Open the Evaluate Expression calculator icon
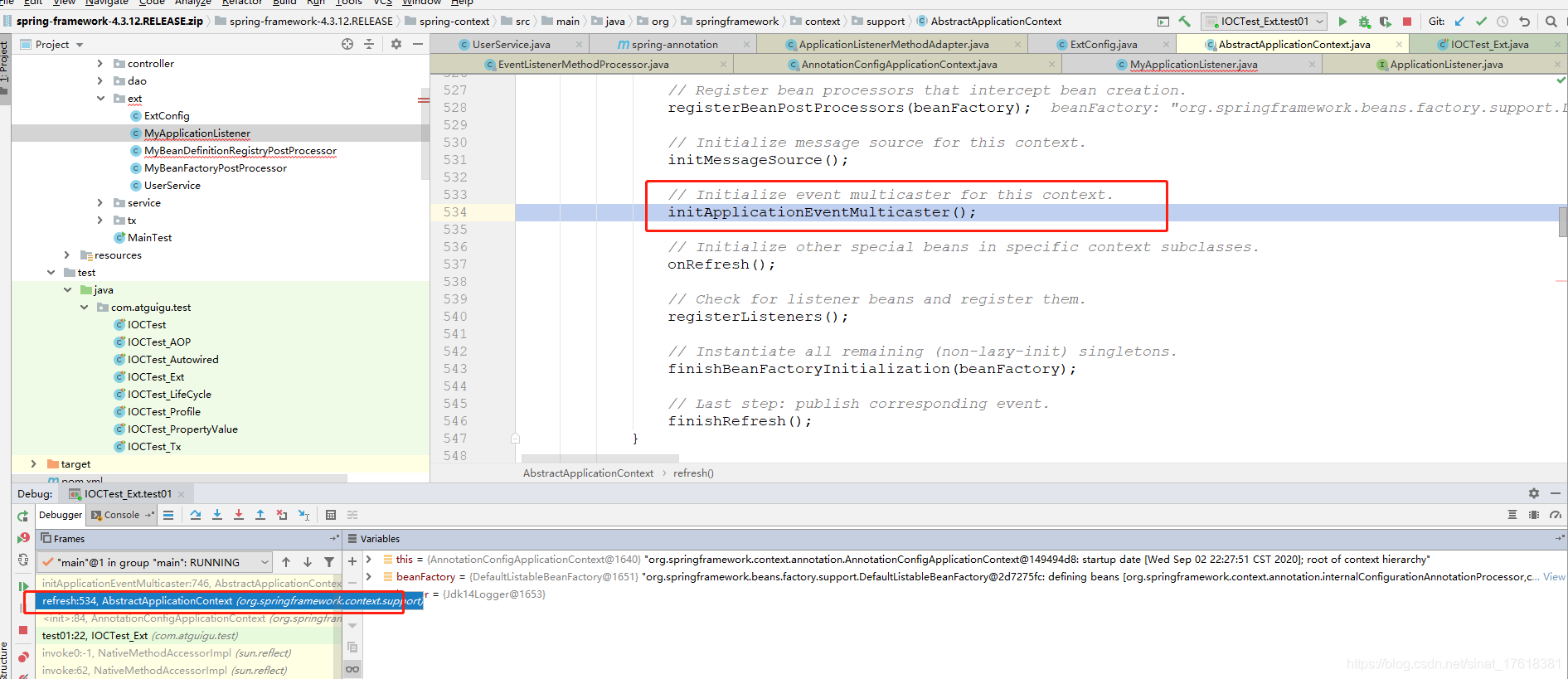 click(331, 515)
